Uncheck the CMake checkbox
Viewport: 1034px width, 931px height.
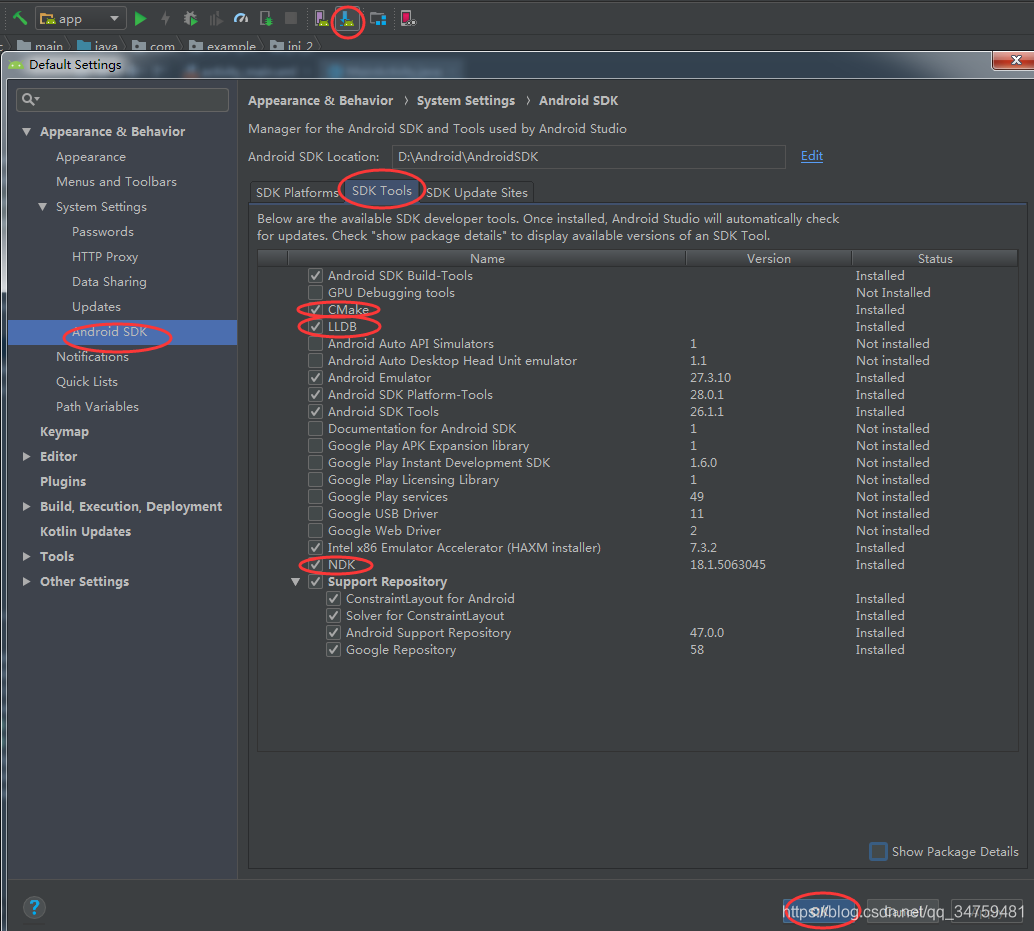(315, 309)
